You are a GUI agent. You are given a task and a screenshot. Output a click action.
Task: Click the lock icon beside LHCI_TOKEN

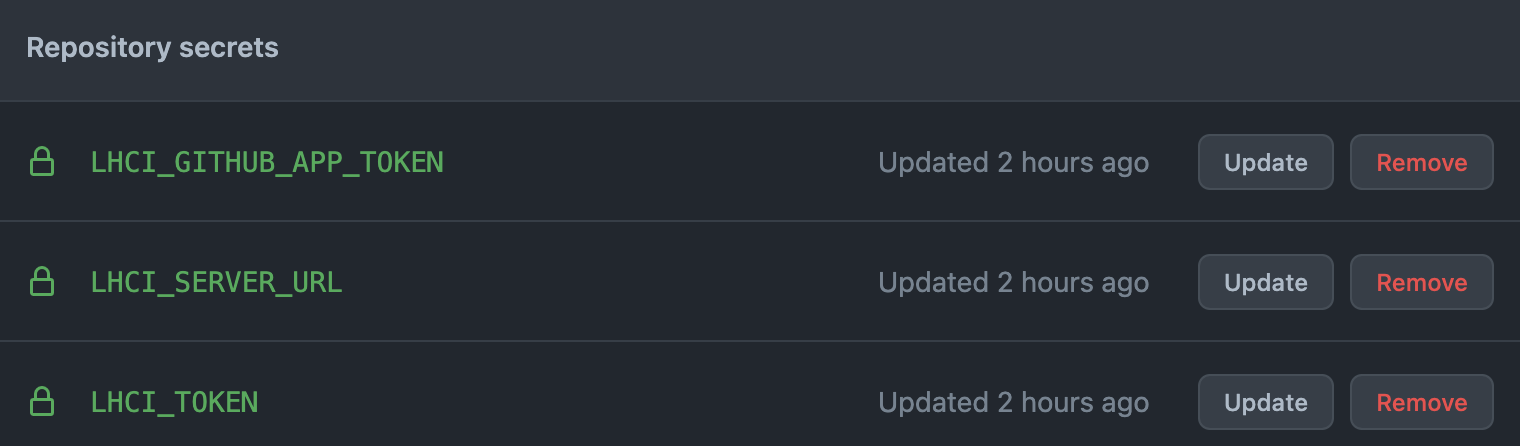[41, 402]
